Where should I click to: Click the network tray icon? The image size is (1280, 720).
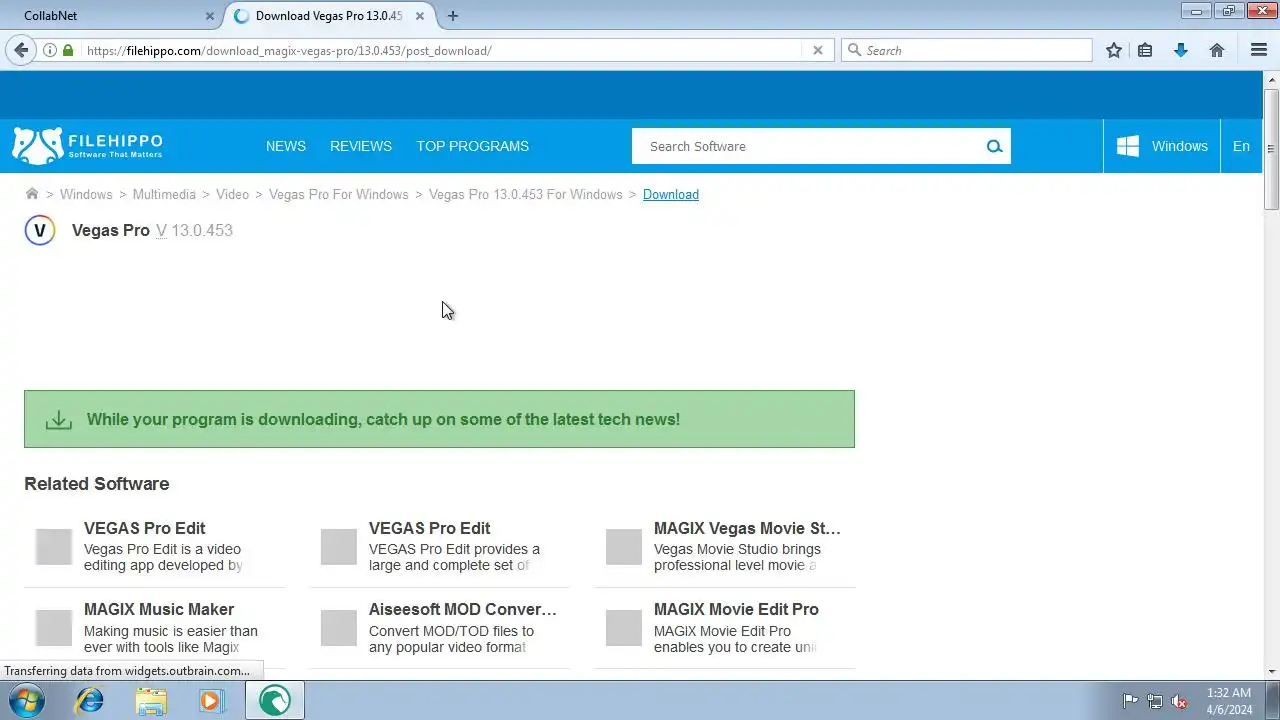pos(1155,701)
